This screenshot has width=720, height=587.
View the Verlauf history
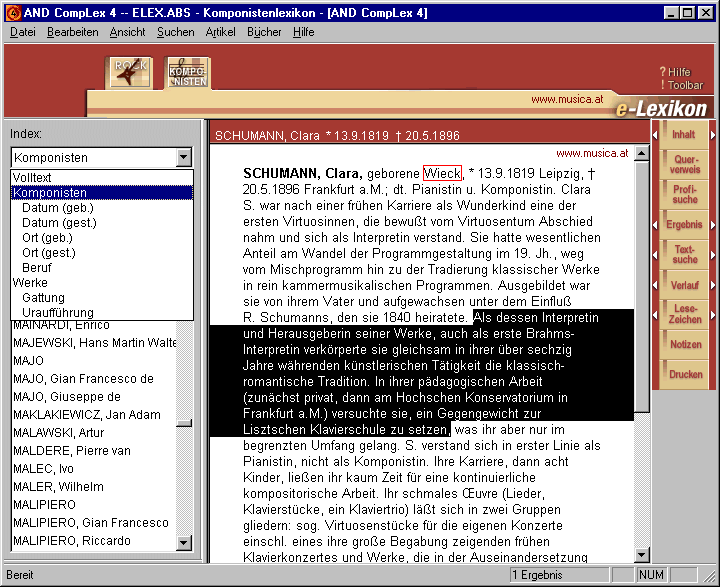(x=685, y=284)
